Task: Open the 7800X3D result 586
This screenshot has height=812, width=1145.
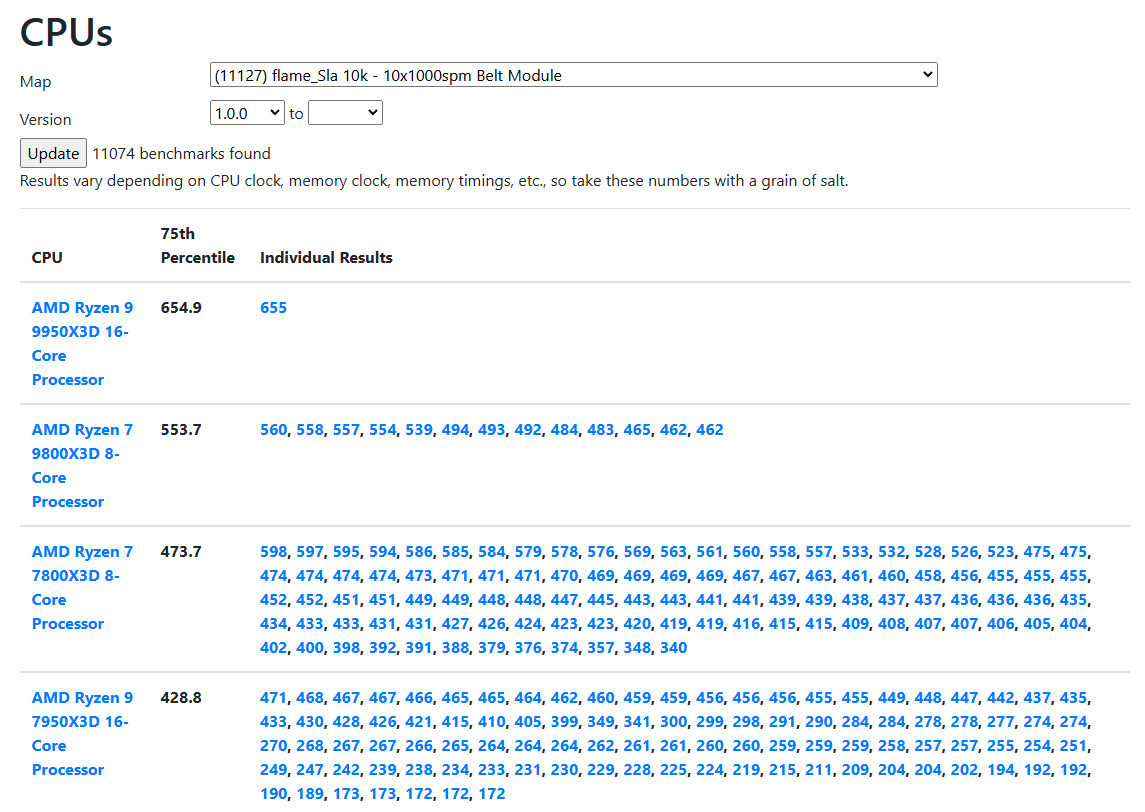Action: point(418,551)
